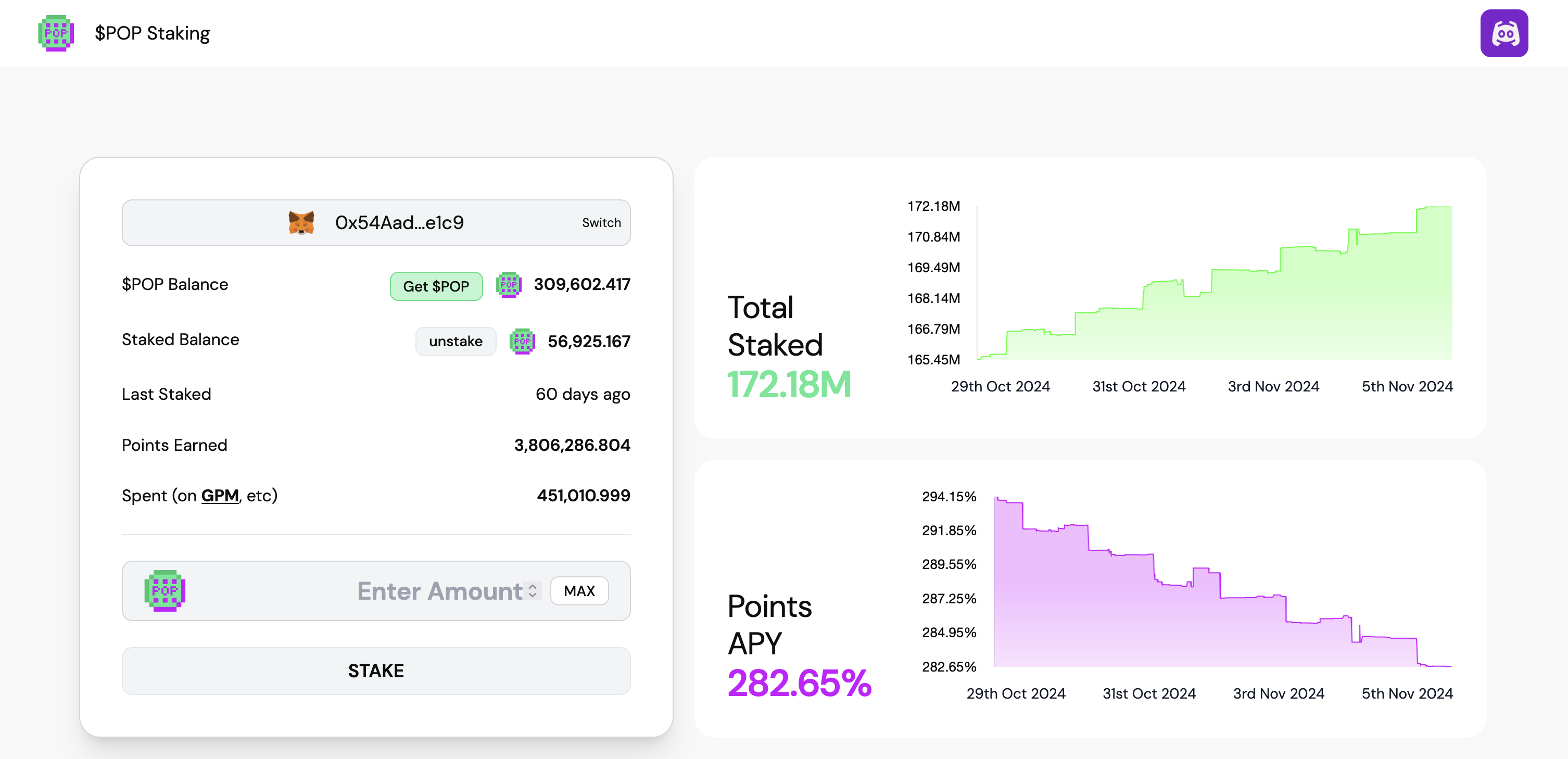The width and height of the screenshot is (1568, 759).
Task: Click the $POP Staking header title
Action: [x=152, y=33]
